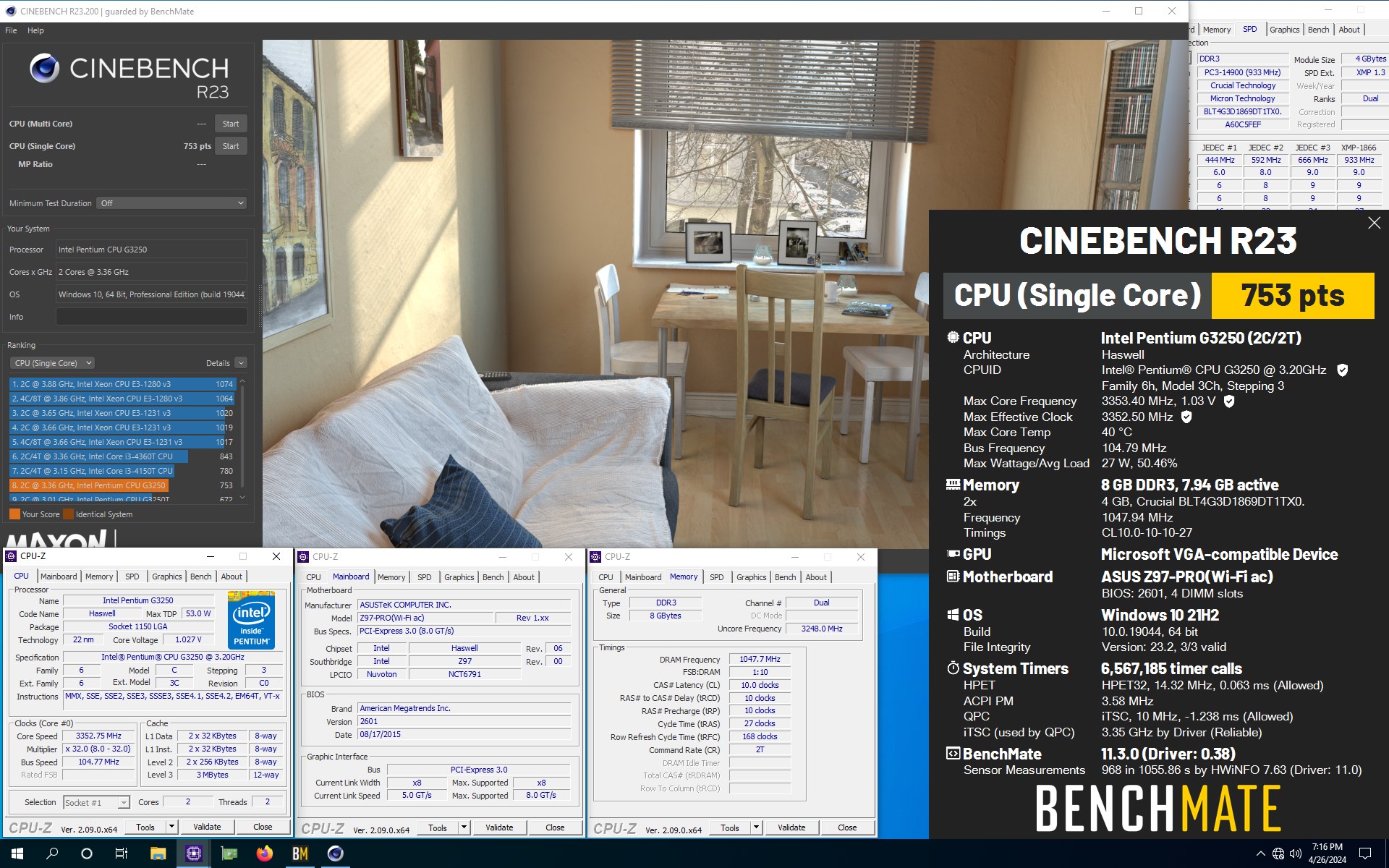Click the Processor field in Your System
This screenshot has width=1389, height=868.
coord(152,250)
